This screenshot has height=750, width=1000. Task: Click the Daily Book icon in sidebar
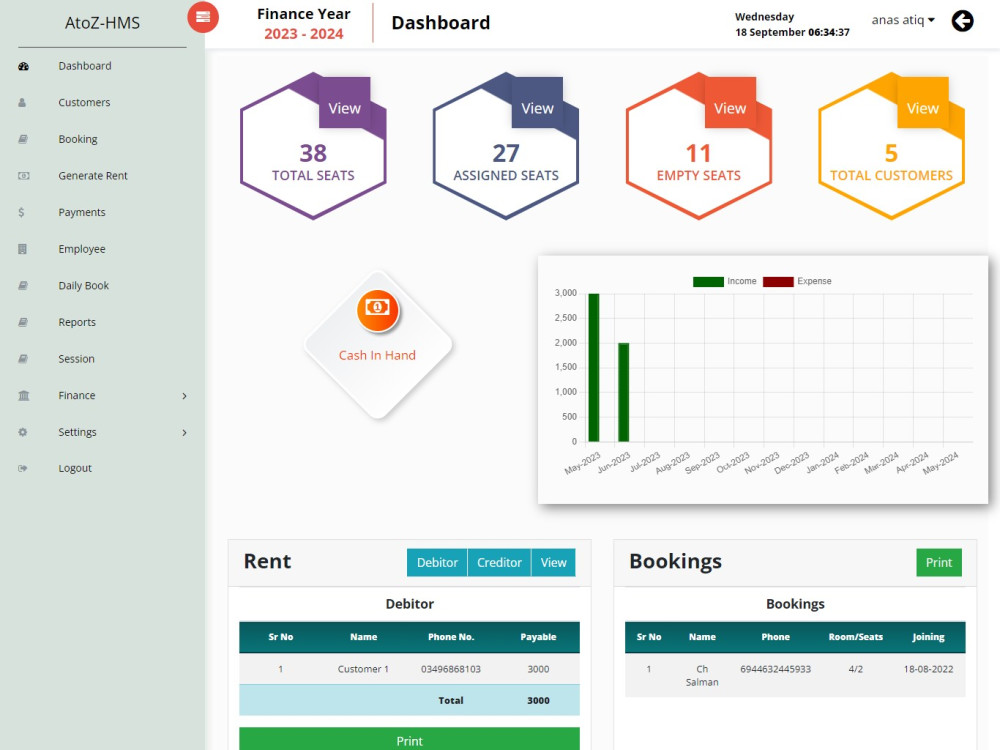pyautogui.click(x=23, y=286)
